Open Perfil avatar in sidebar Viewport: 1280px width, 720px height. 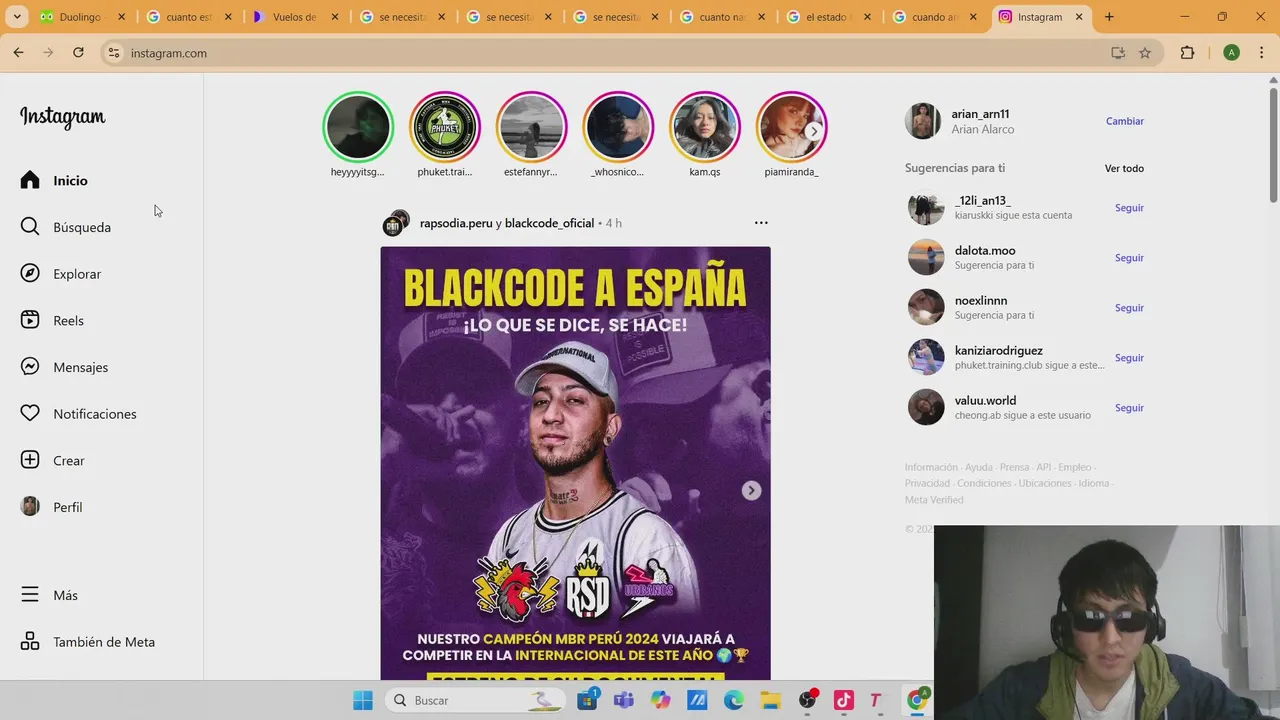coord(30,506)
